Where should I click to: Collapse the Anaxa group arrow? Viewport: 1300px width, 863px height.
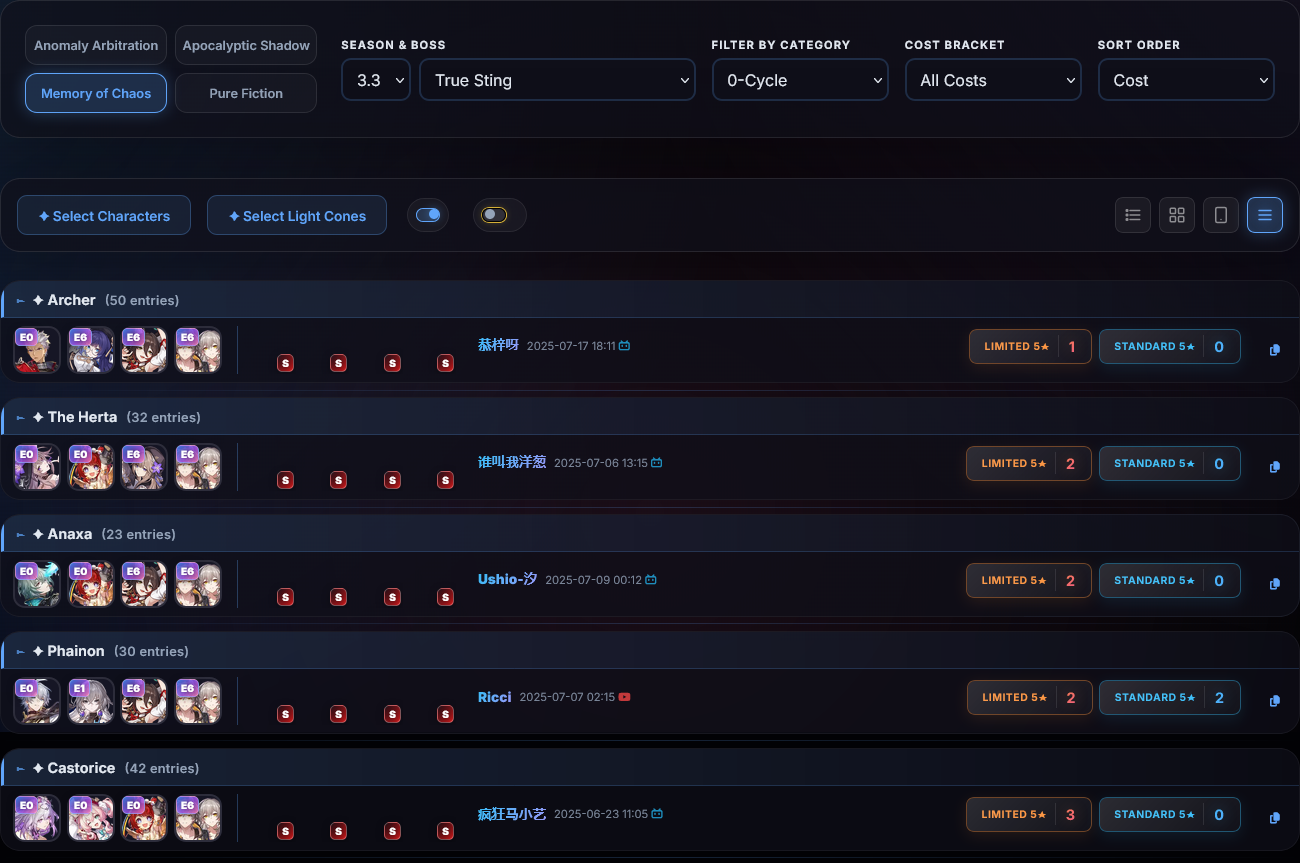point(20,535)
